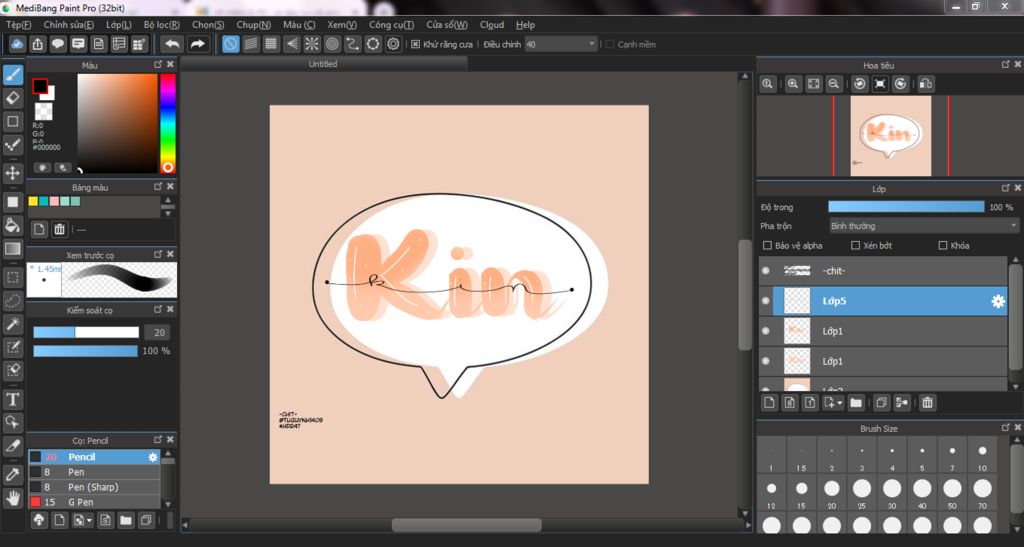Select the Lasso selection tool

point(12,301)
